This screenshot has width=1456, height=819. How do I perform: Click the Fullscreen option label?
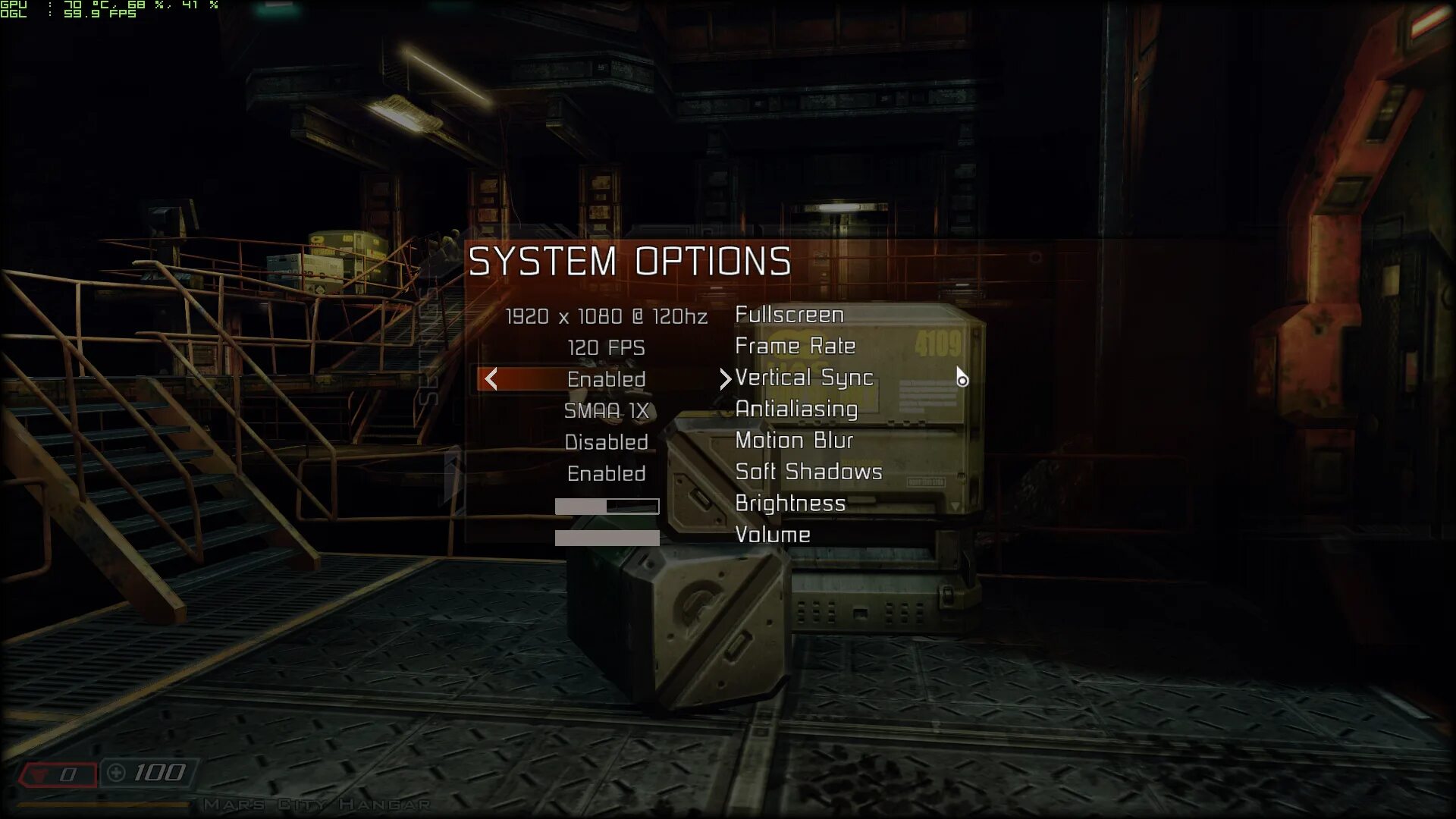tap(789, 314)
